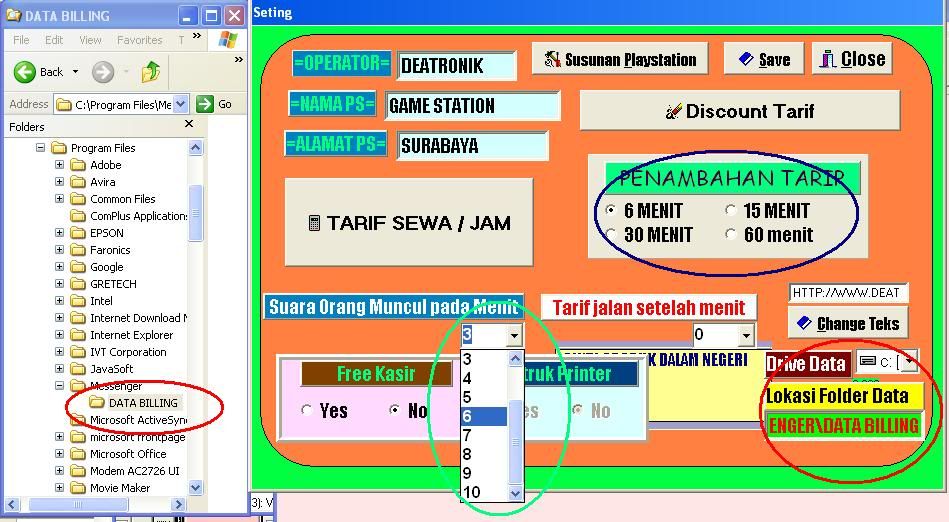949x522 pixels.
Task: Click the Back arrow icon in Explorer
Action: coord(26,72)
